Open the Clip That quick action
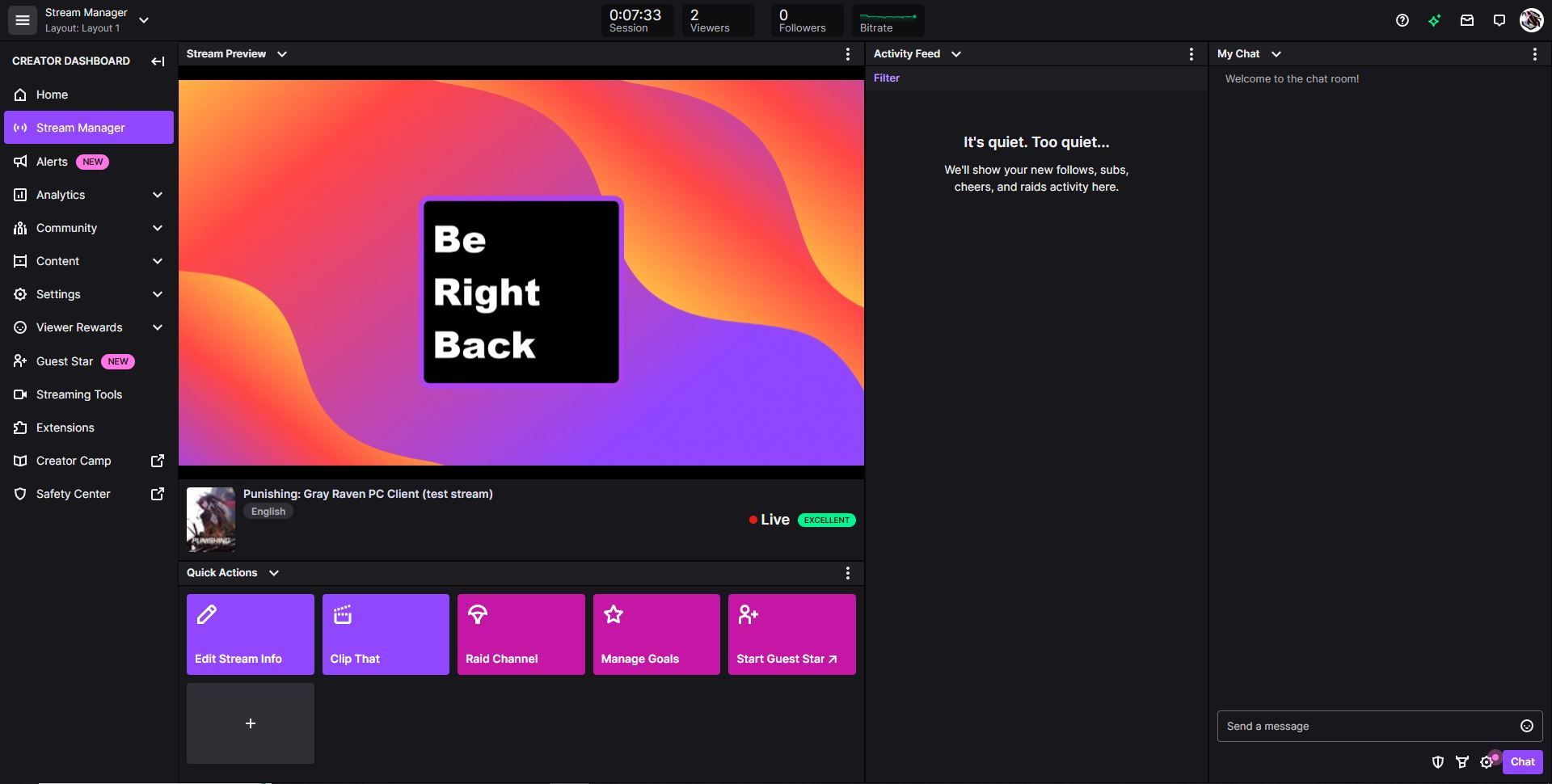 click(x=385, y=634)
